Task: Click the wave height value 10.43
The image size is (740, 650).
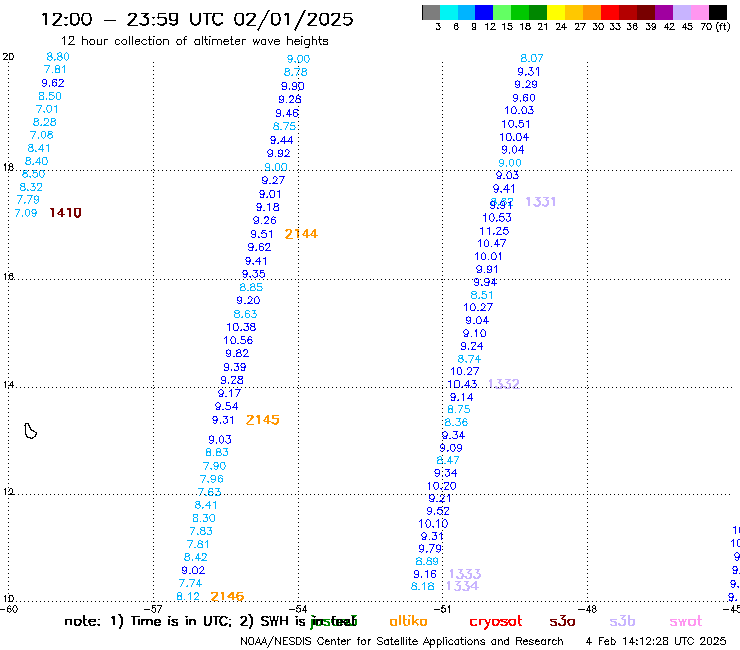Action: point(462,384)
